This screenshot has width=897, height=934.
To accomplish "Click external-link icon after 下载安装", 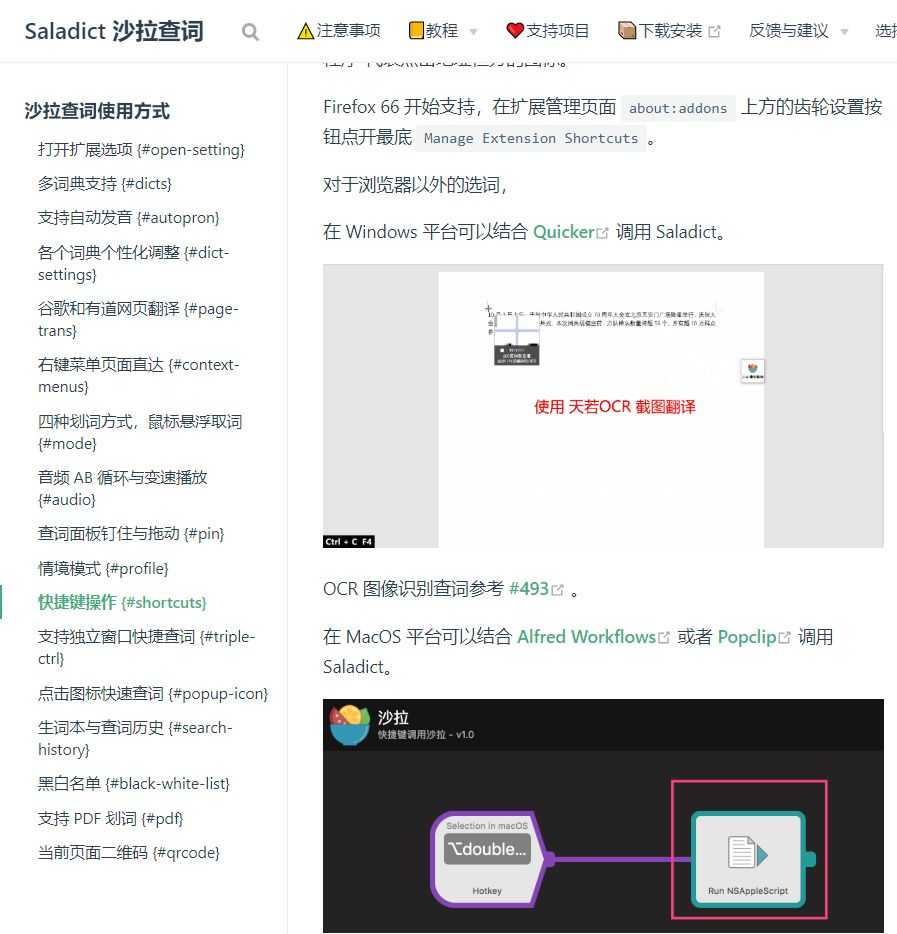I will 715,32.
